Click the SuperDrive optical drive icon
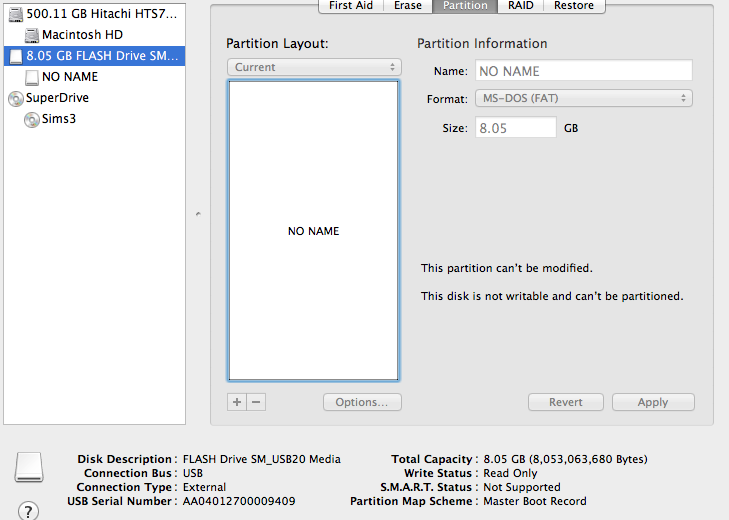 (x=16, y=98)
